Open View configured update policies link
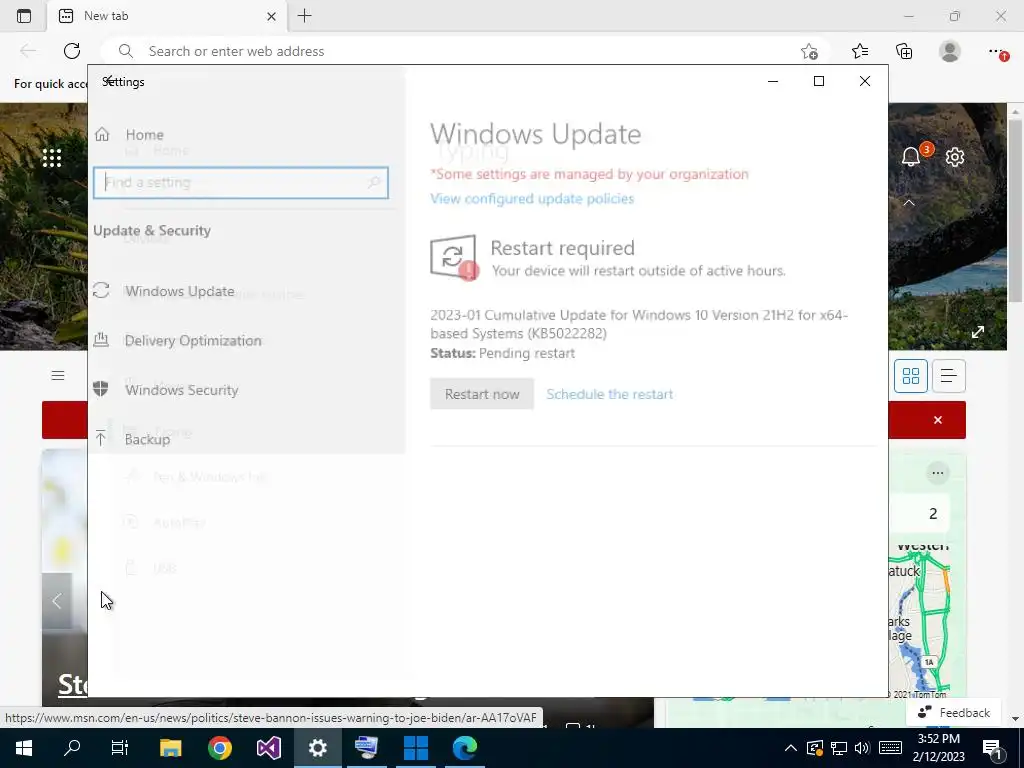 [532, 199]
